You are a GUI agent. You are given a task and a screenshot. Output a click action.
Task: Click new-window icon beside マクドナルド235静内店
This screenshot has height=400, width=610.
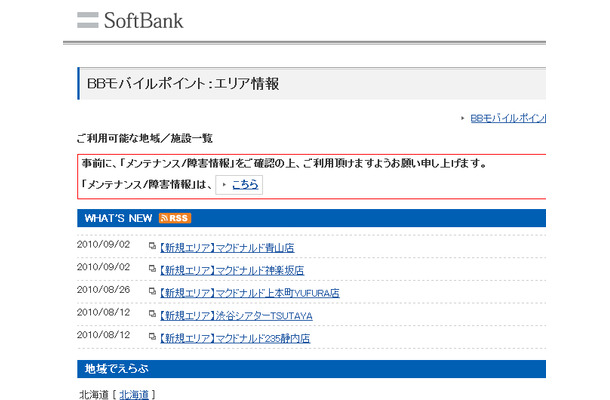click(x=152, y=336)
